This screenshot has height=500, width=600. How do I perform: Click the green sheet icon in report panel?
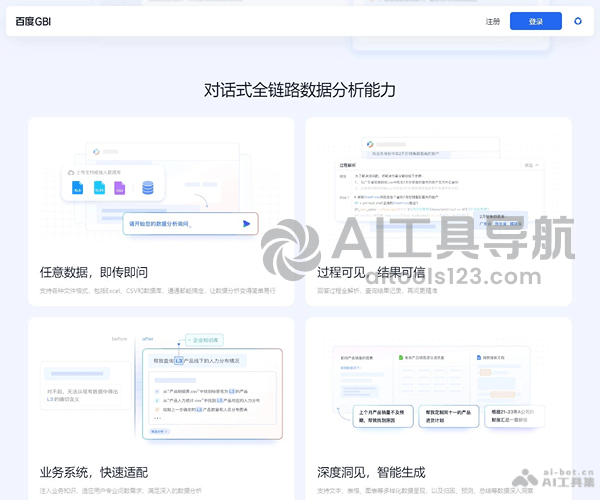pos(401,357)
